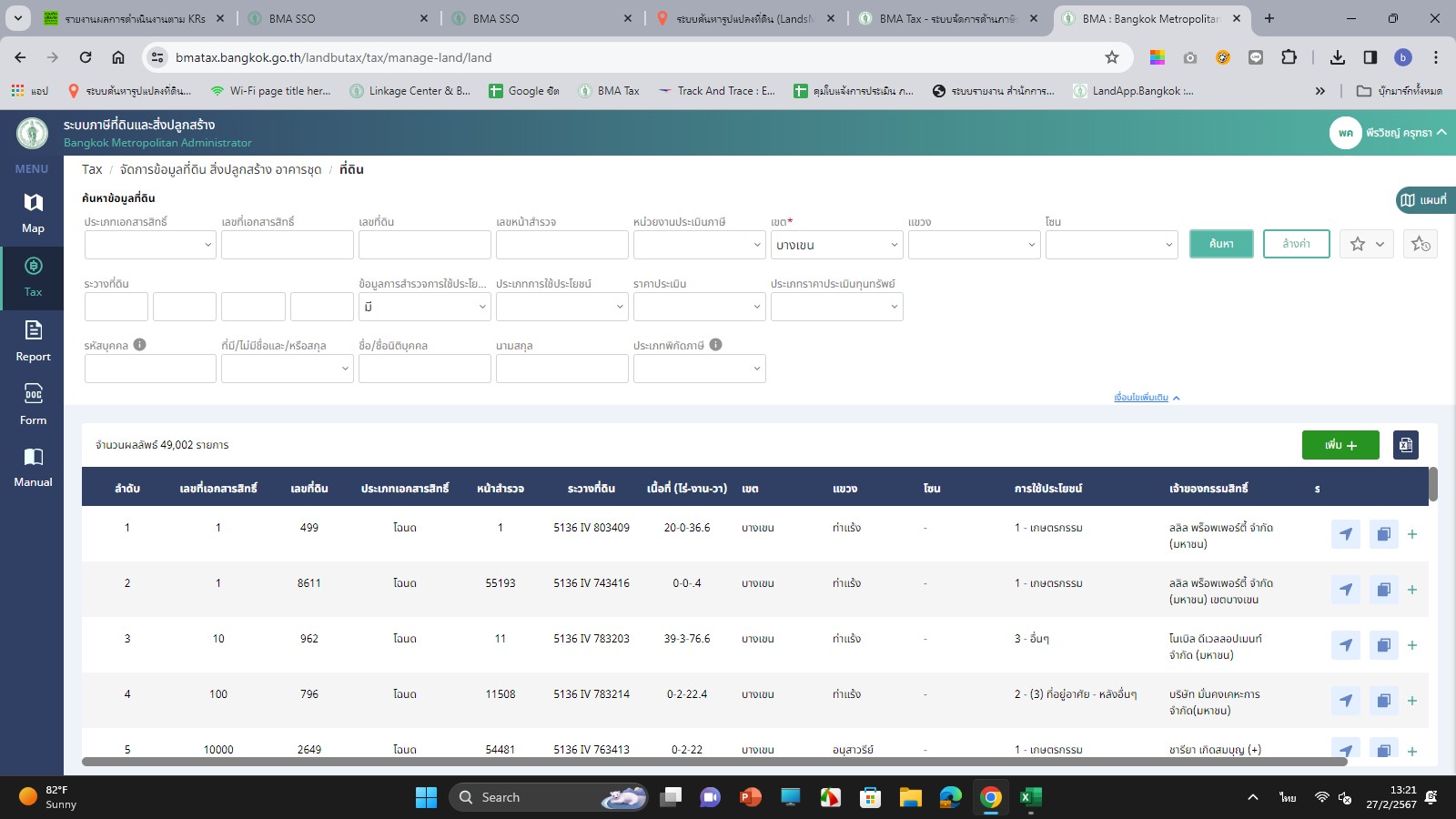Click the Tax breadcrumb link
This screenshot has width=1456, height=819.
pyautogui.click(x=92, y=169)
